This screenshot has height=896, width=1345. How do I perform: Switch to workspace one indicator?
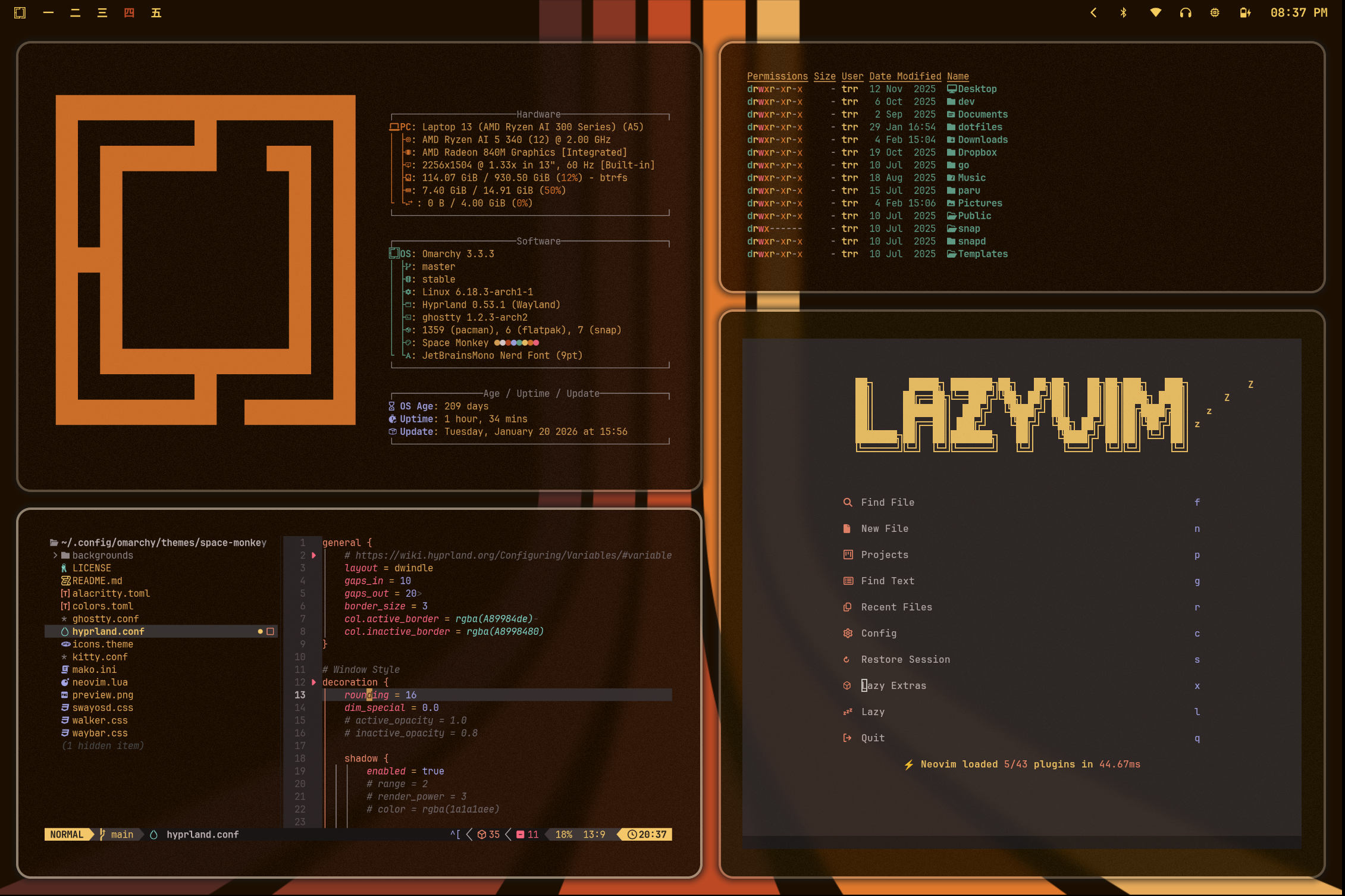tap(48, 12)
